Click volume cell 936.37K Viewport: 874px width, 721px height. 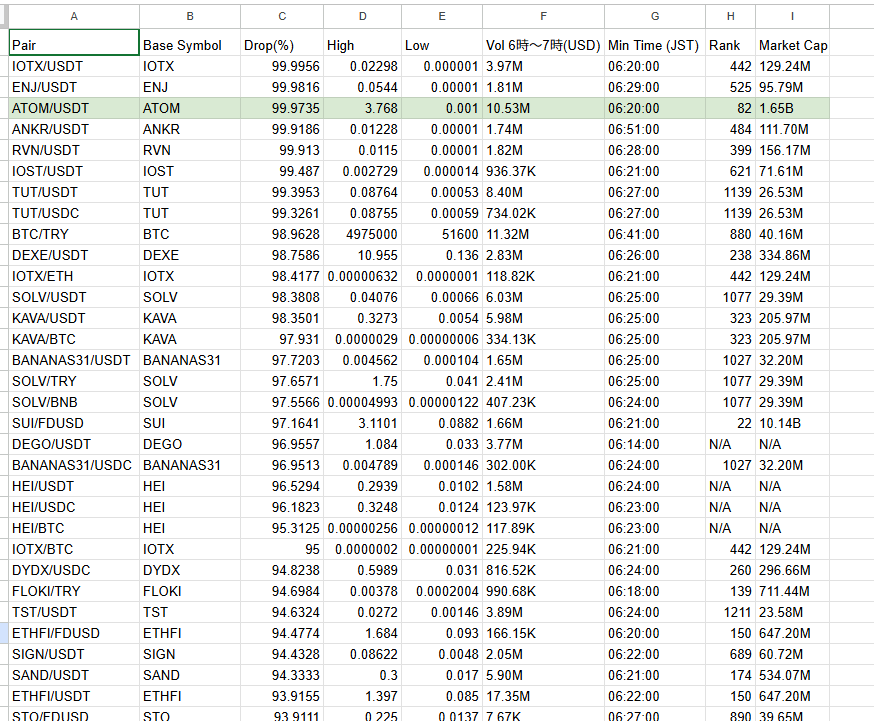coord(543,171)
